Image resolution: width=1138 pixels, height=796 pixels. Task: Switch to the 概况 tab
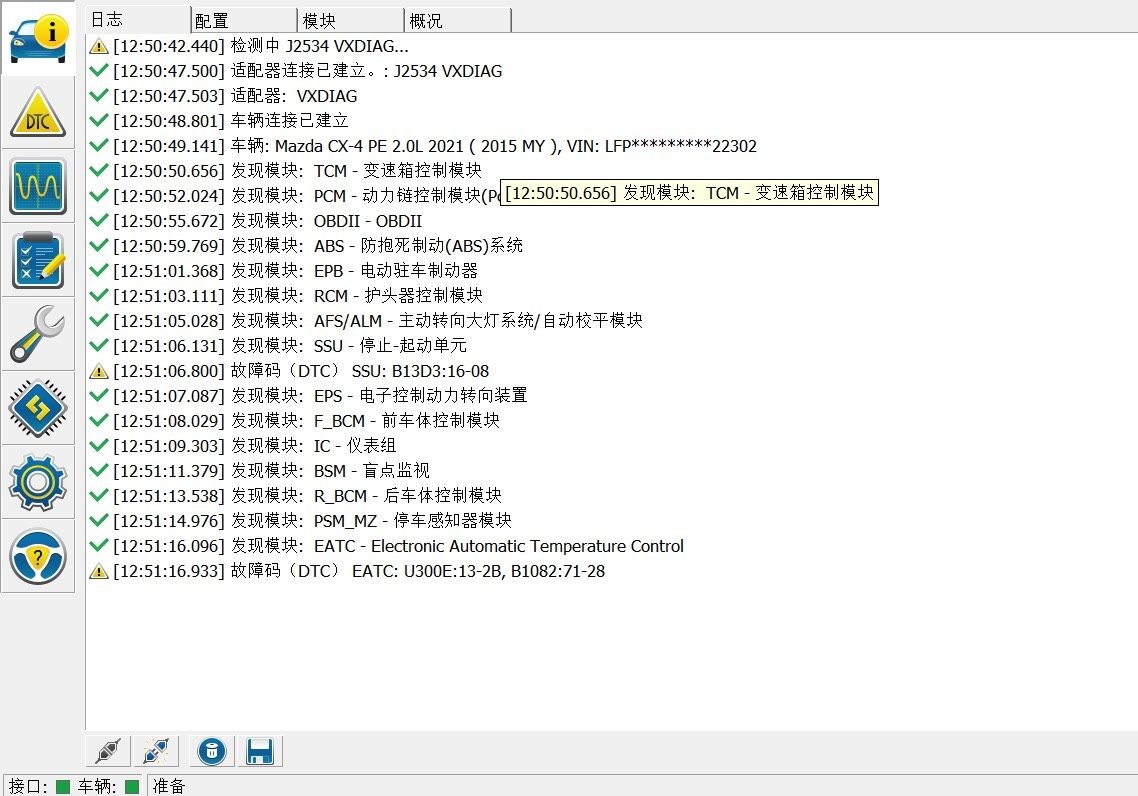pyautogui.click(x=458, y=20)
